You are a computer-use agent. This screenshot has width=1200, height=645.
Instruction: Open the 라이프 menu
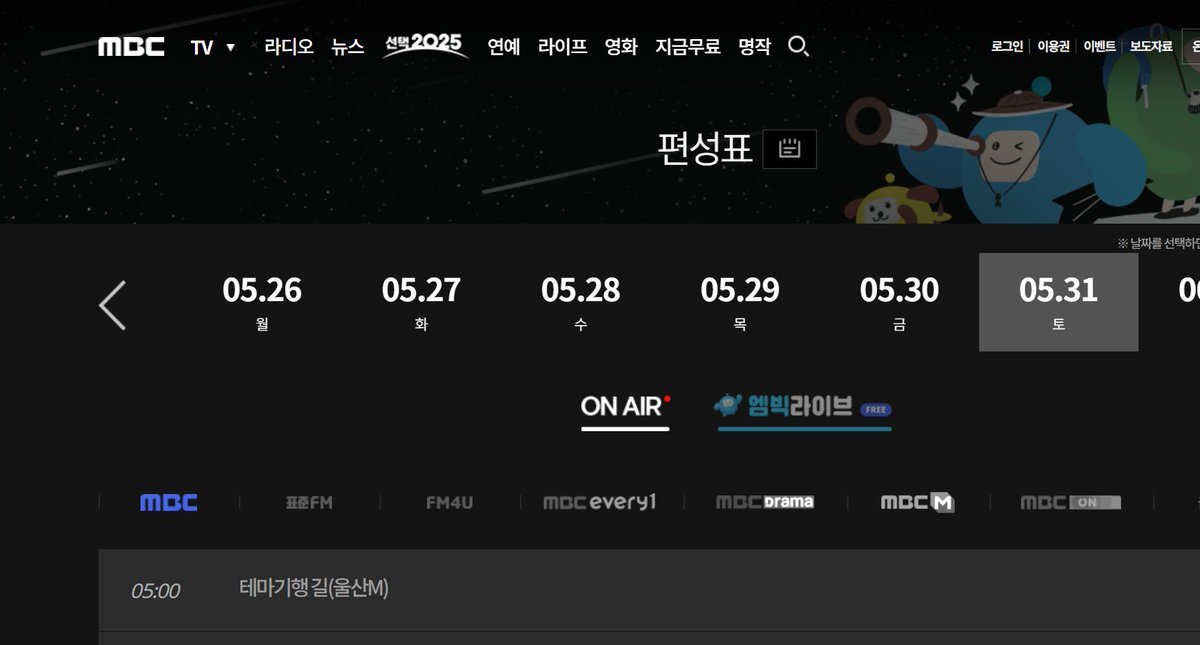(x=562, y=46)
